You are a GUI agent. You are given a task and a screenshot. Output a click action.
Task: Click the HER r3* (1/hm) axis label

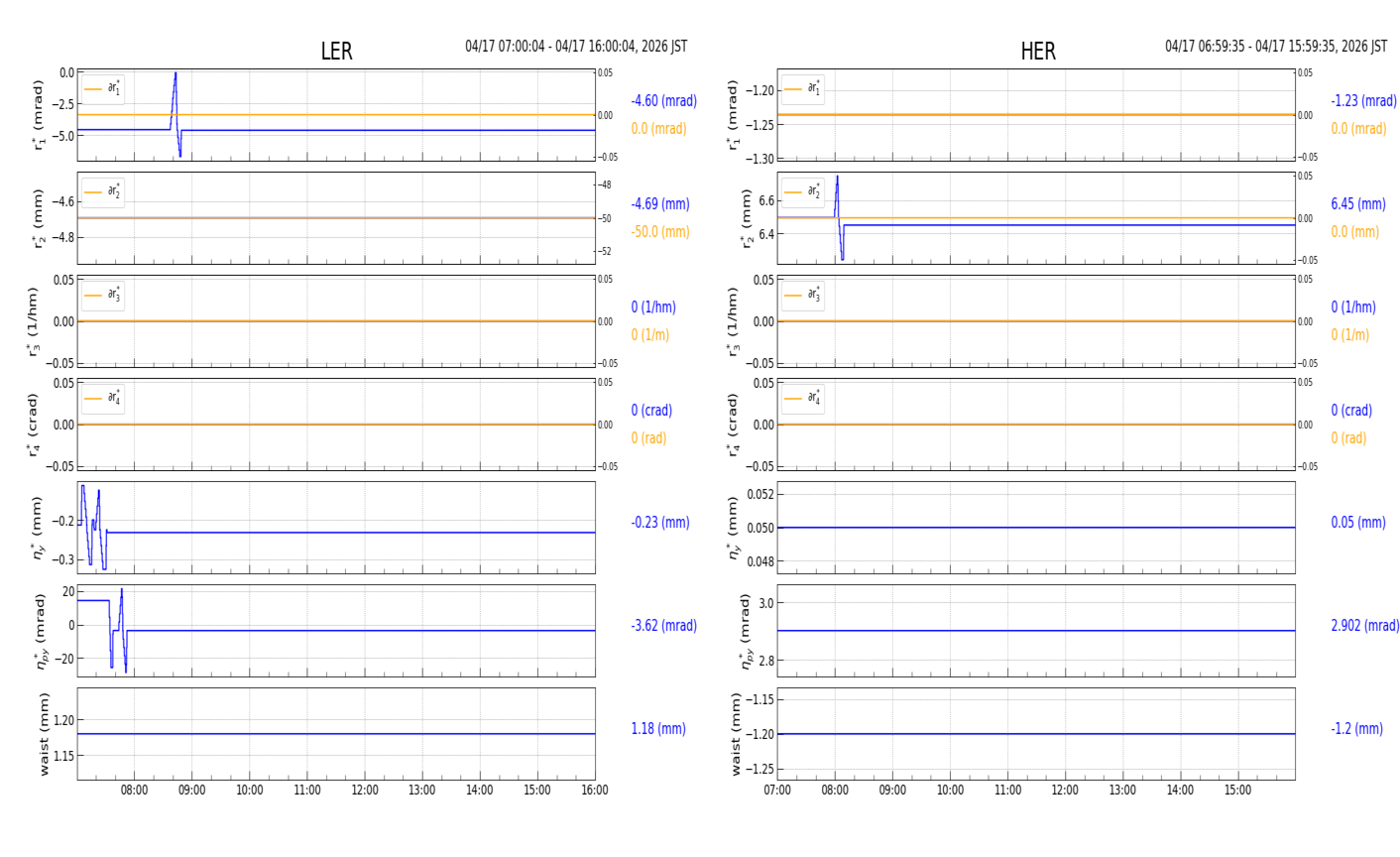(x=733, y=321)
